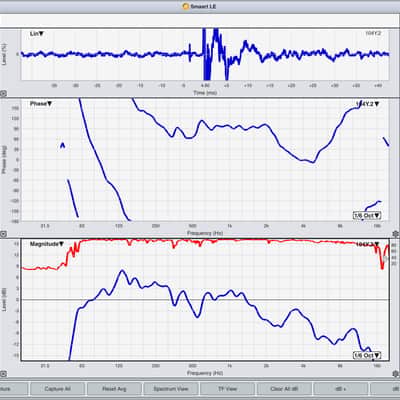The height and width of the screenshot is (400, 400).
Task: Open the Lin time-scale dropdown
Action: pos(37,34)
